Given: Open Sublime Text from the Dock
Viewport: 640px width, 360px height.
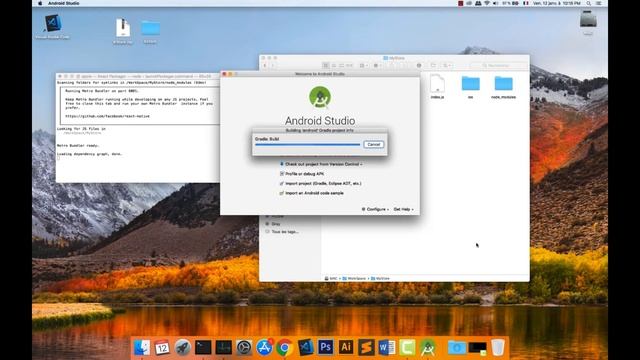Looking at the screenshot, I should [366, 347].
